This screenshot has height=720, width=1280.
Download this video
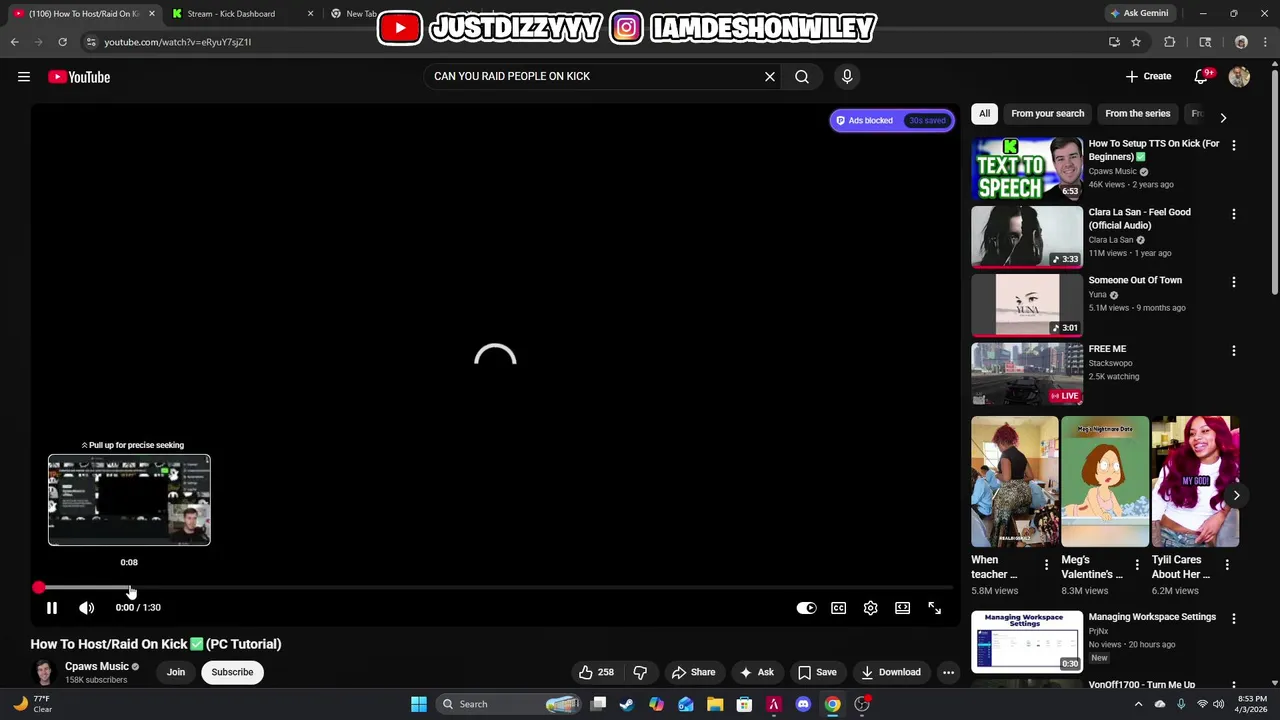891,672
